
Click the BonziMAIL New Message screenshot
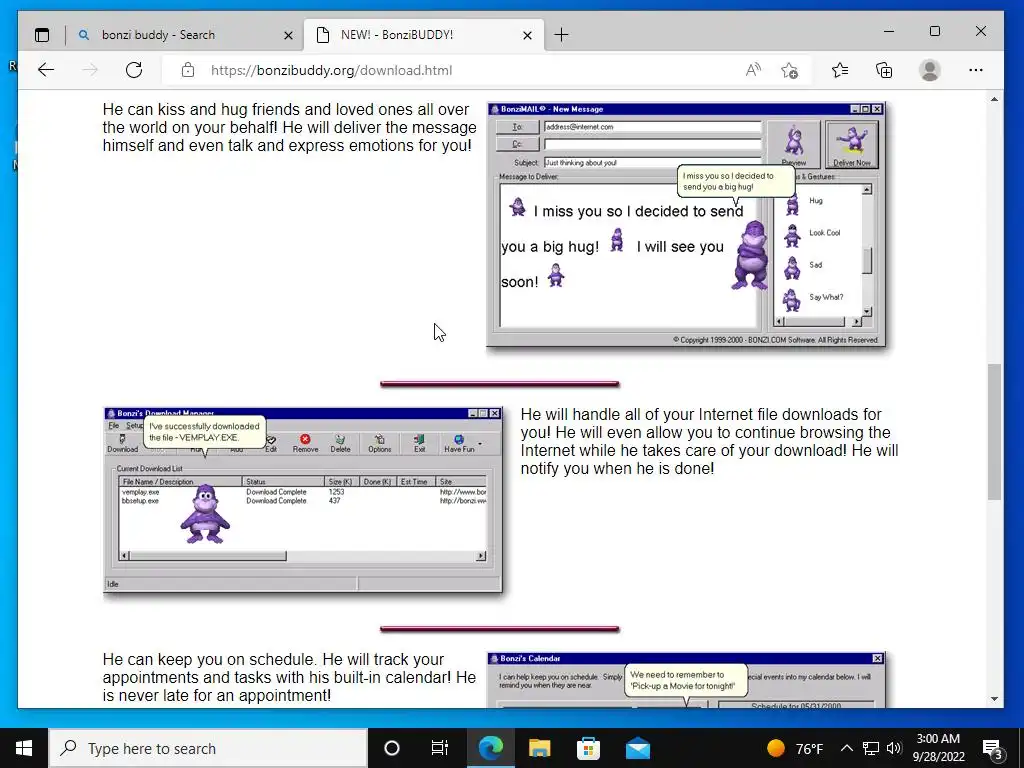pyautogui.click(x=686, y=225)
